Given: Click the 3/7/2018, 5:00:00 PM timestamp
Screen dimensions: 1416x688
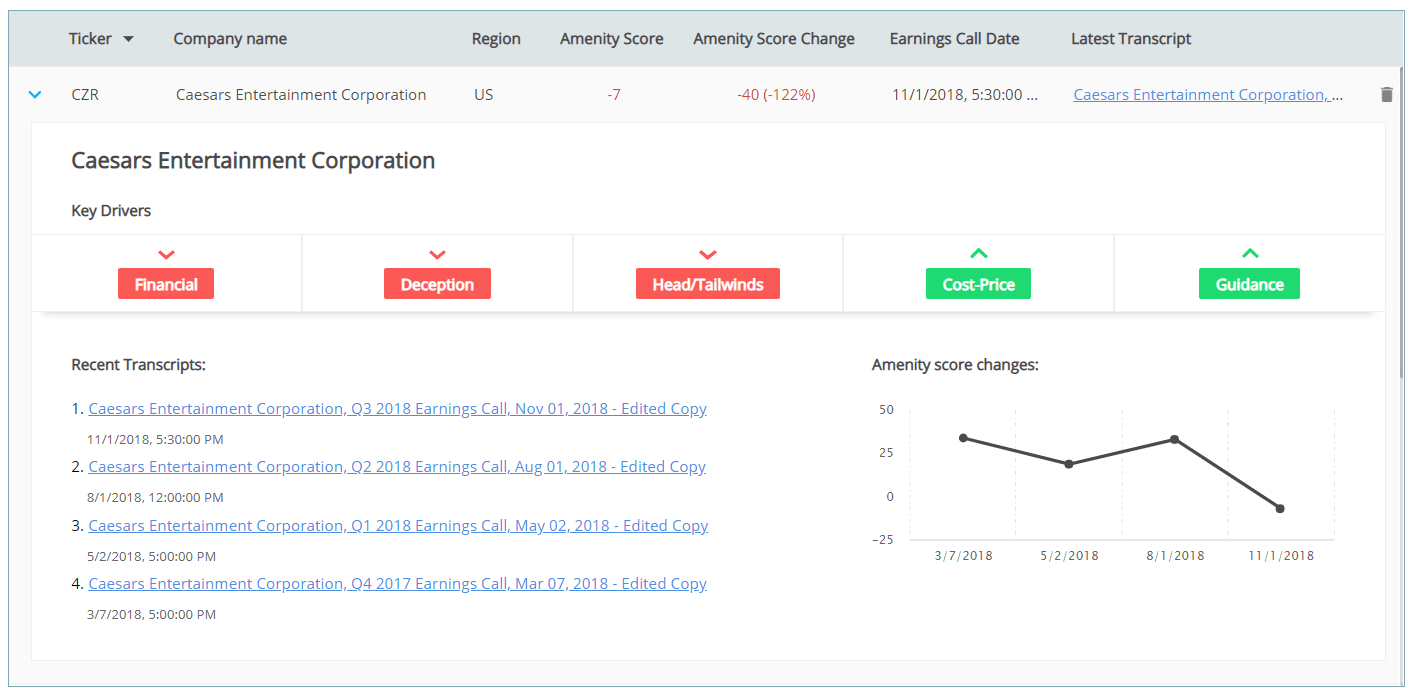Looking at the screenshot, I should click(151, 615).
